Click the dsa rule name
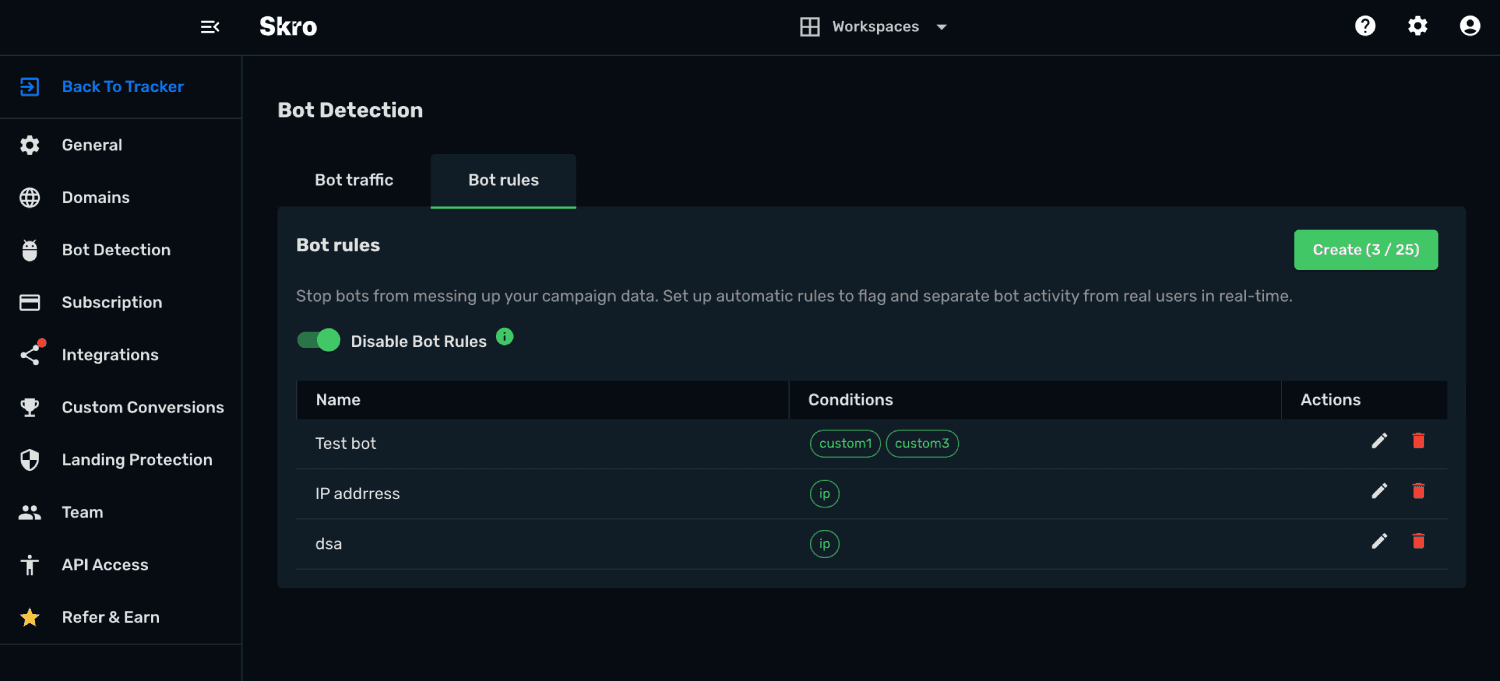 (x=329, y=544)
